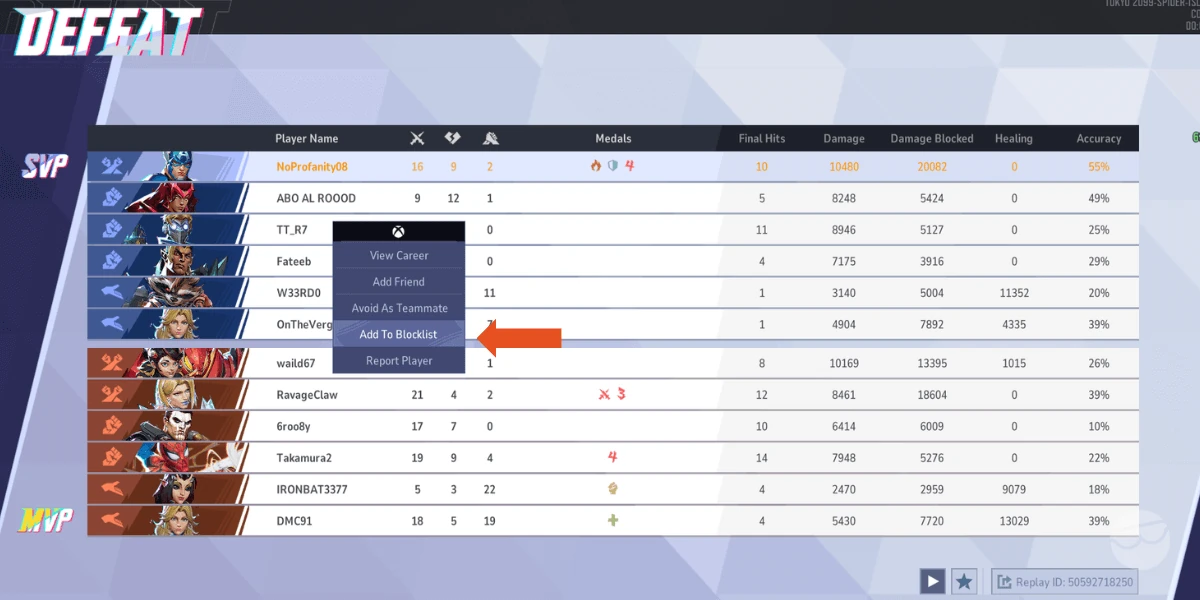Click the strategist role icon for DMC91
Screen dimensions: 1200x600
(112, 521)
